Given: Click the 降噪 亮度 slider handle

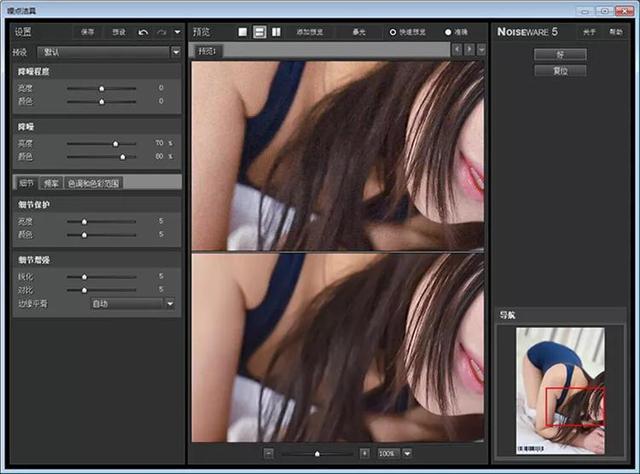Looking at the screenshot, I should 115,144.
